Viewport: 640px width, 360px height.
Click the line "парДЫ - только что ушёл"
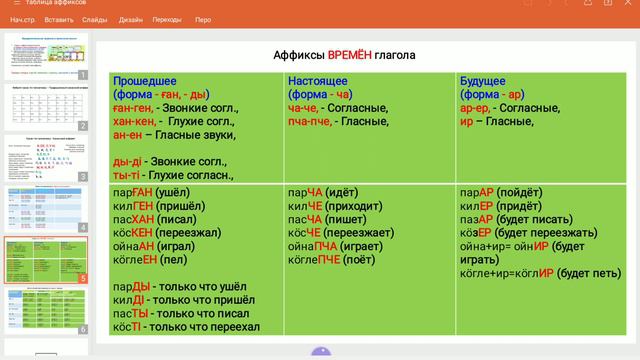tap(180, 287)
